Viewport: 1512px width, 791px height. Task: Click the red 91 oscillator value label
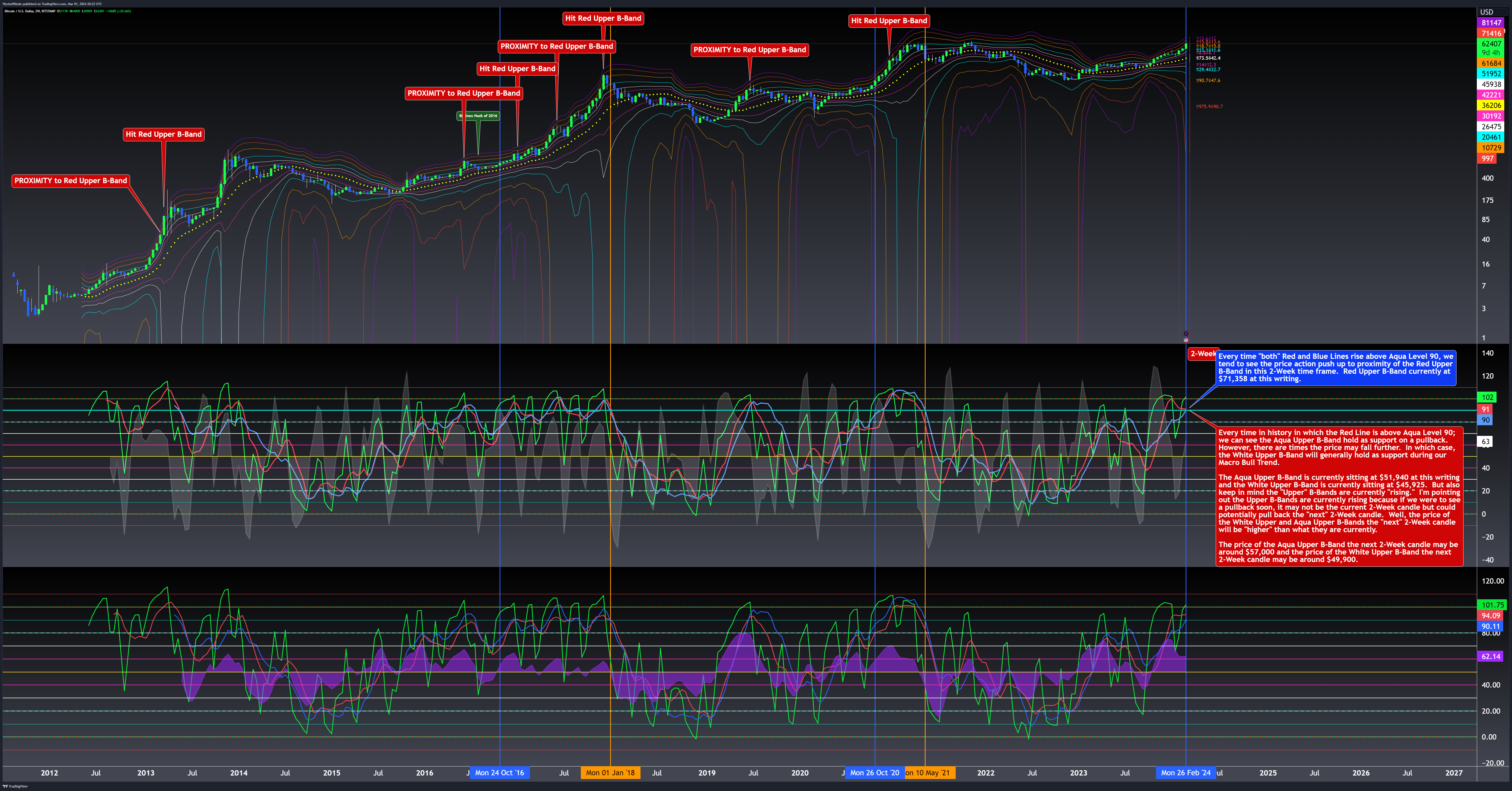coord(1485,409)
